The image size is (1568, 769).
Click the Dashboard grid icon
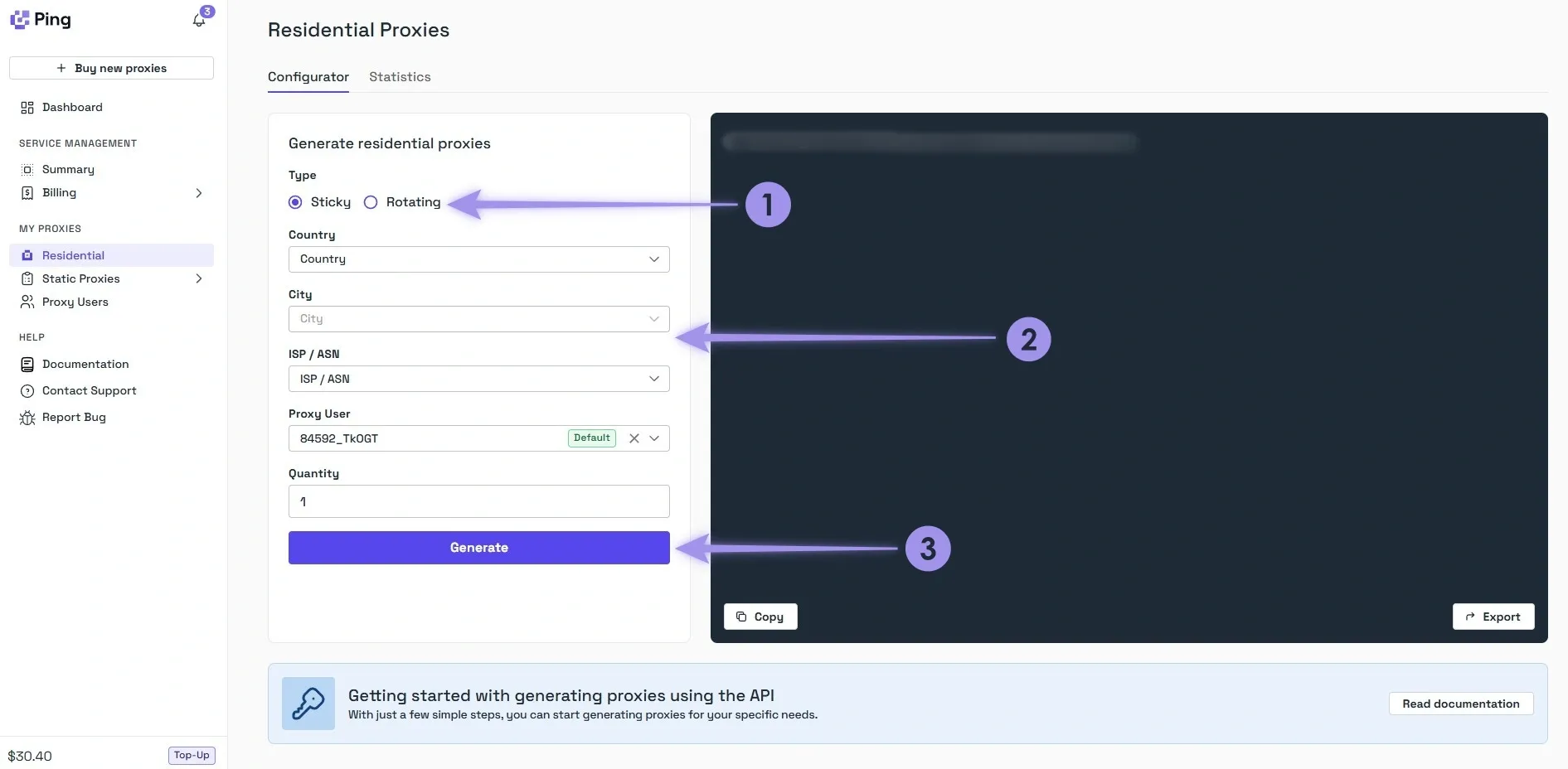coord(27,108)
